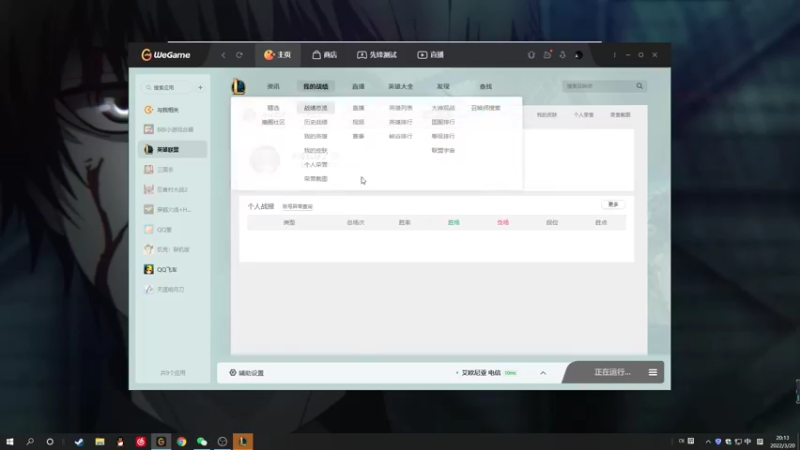Select 英雄联盟 in the sidebar

click(173, 149)
